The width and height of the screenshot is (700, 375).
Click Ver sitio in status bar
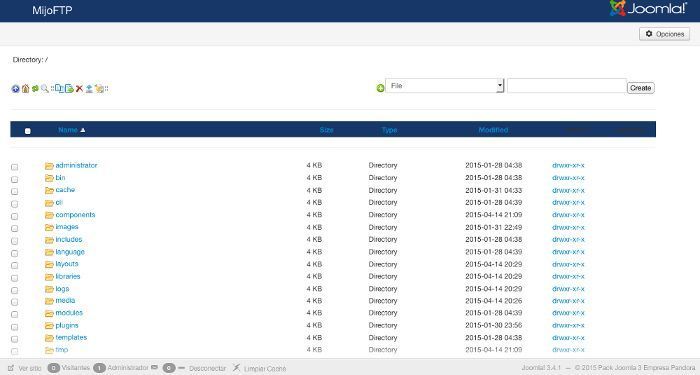[30, 368]
